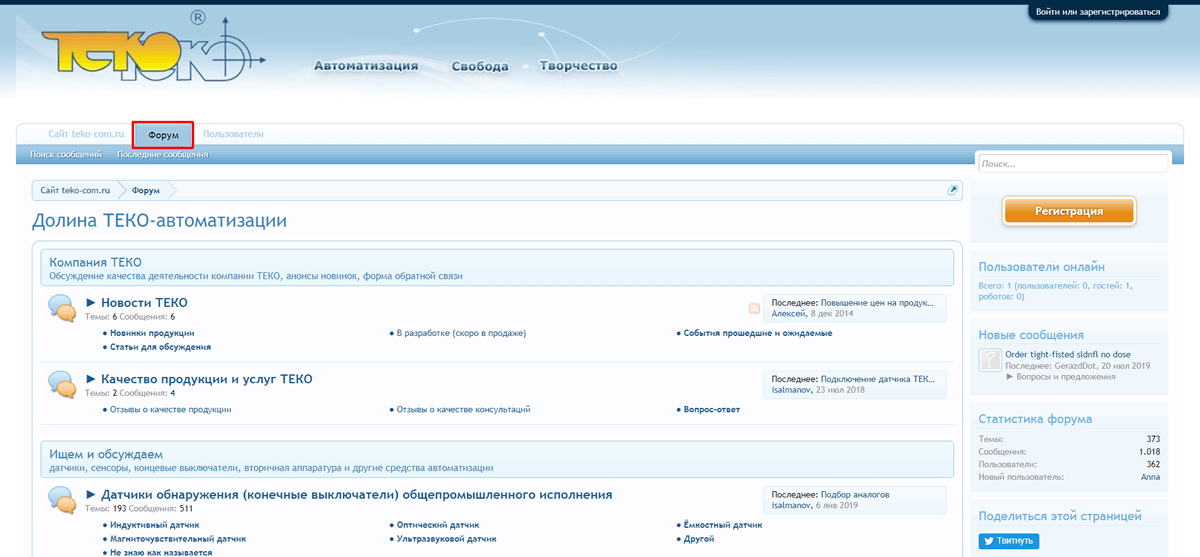Click the Twitter Твитнуть share button

1009,541
